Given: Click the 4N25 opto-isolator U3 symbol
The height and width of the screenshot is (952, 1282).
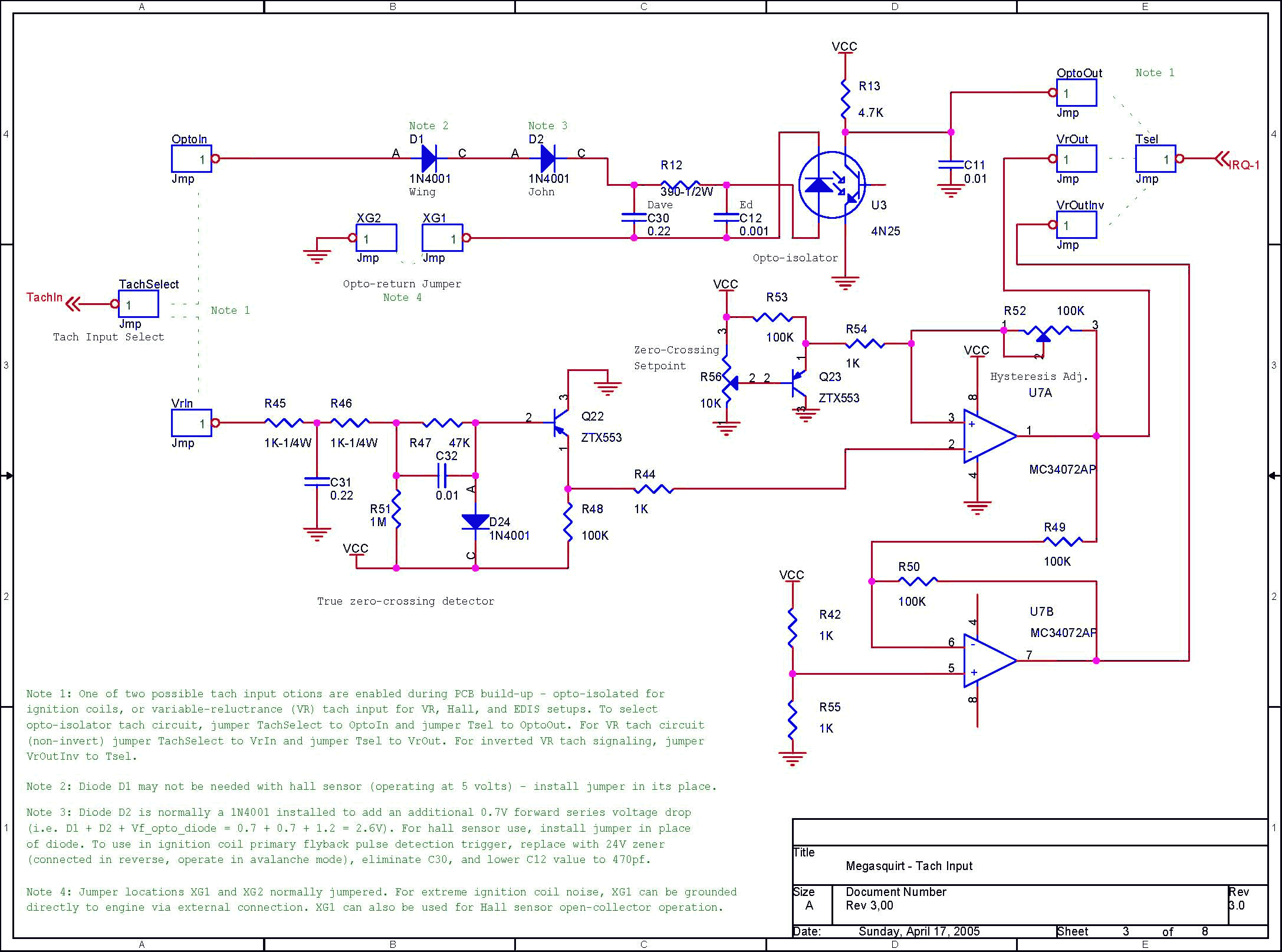Looking at the screenshot, I should click(x=832, y=185).
